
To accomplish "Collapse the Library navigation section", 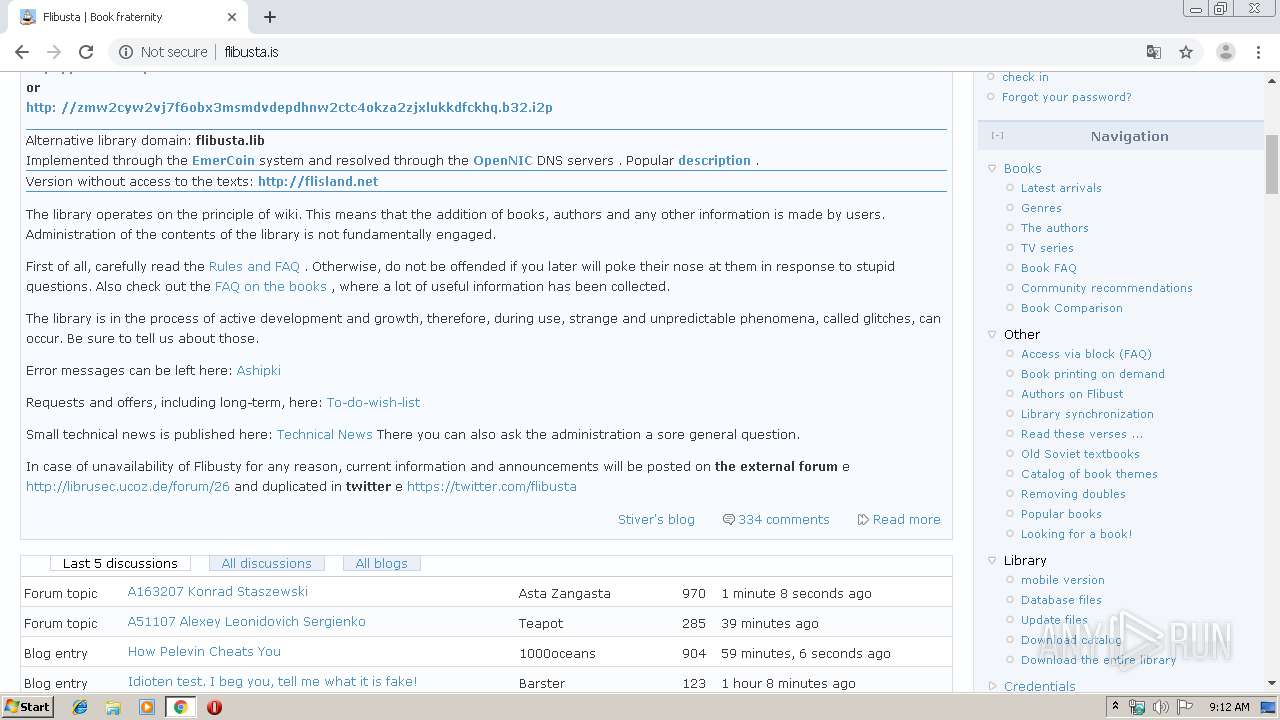I will tap(992, 561).
